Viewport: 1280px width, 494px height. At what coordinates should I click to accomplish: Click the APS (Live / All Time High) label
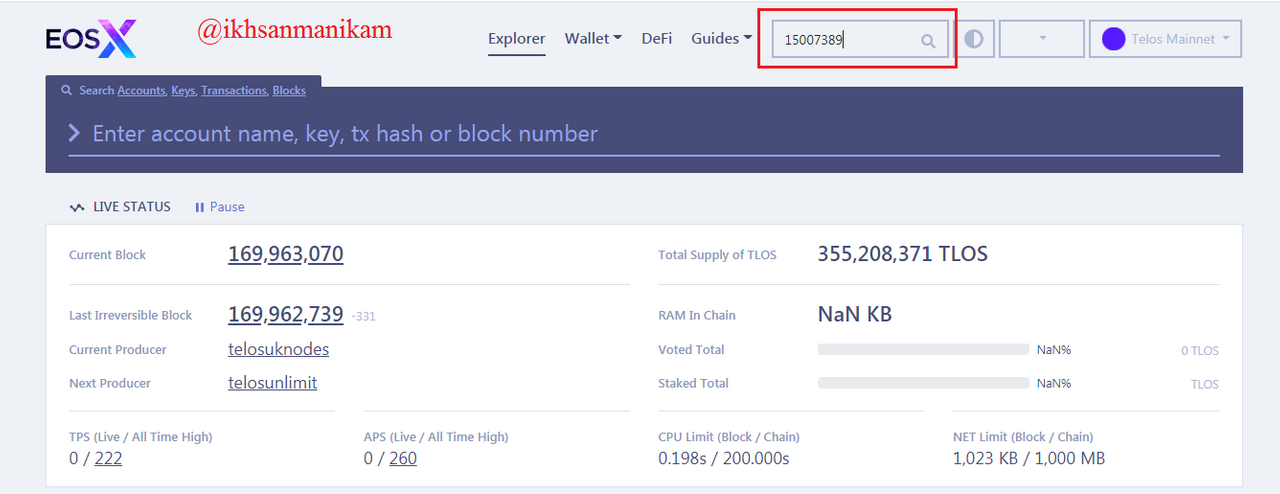point(436,437)
